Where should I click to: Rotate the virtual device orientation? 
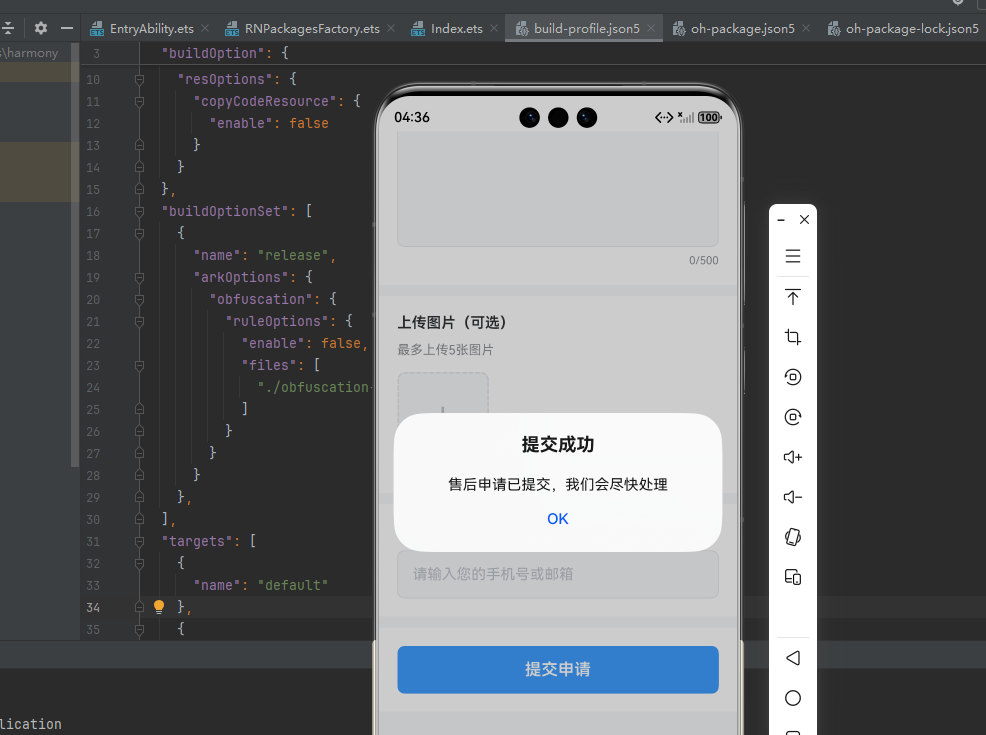tap(793, 537)
